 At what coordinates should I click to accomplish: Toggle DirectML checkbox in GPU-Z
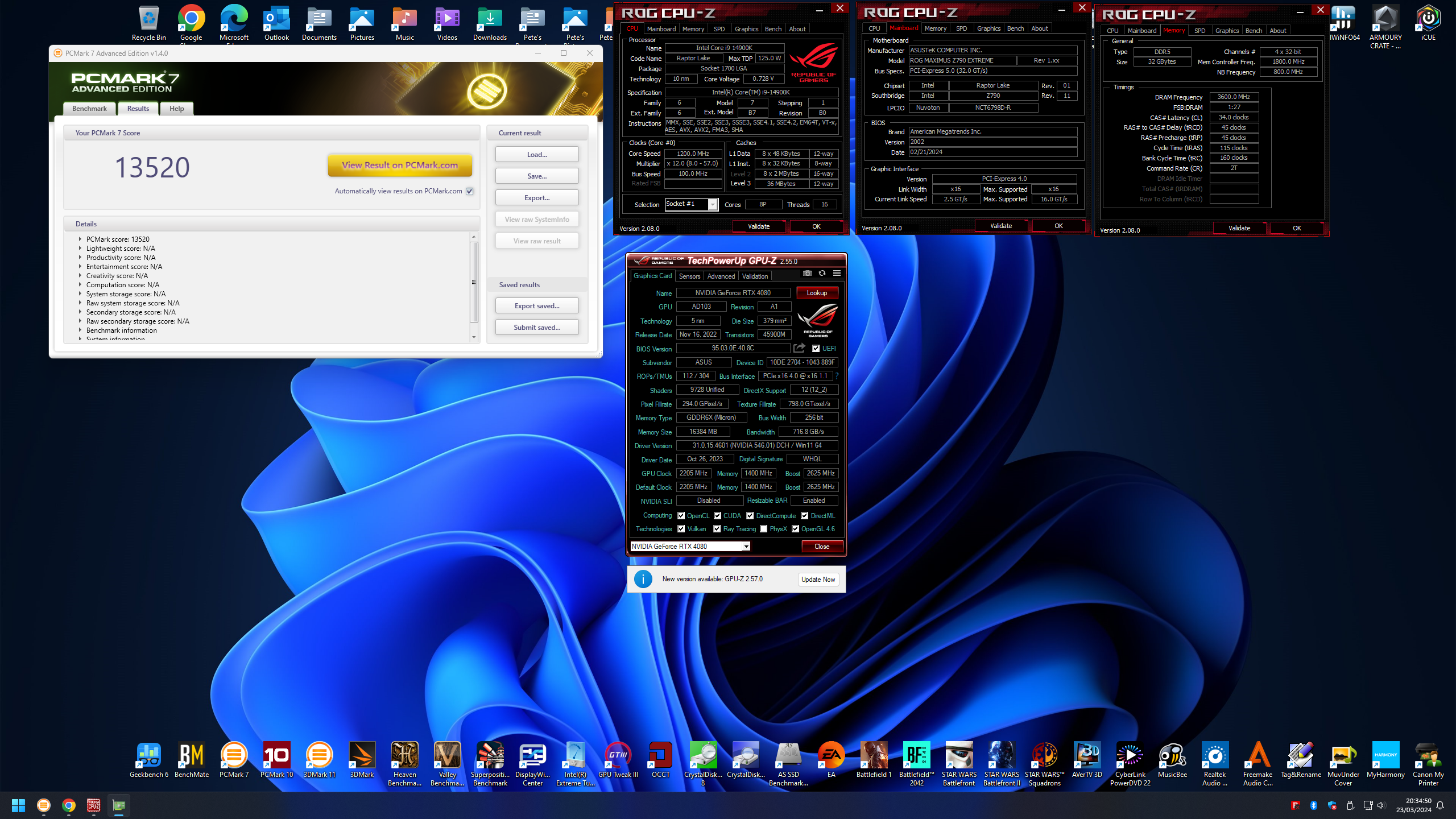805,516
